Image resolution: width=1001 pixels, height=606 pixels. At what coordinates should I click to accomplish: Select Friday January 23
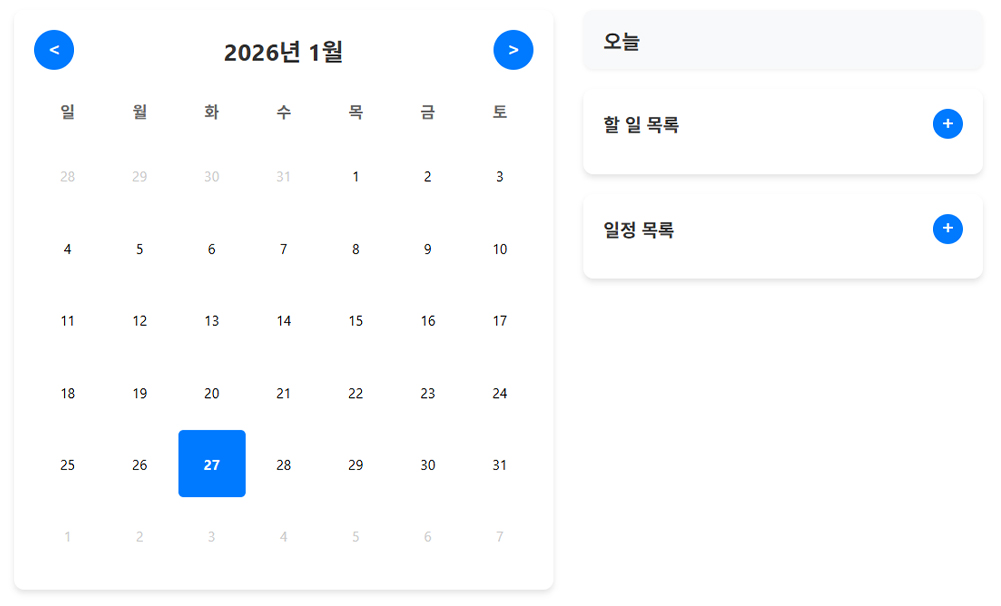click(x=428, y=393)
